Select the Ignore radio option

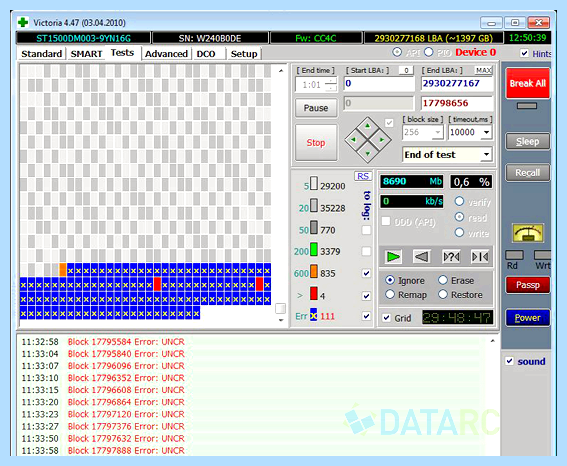tap(390, 280)
